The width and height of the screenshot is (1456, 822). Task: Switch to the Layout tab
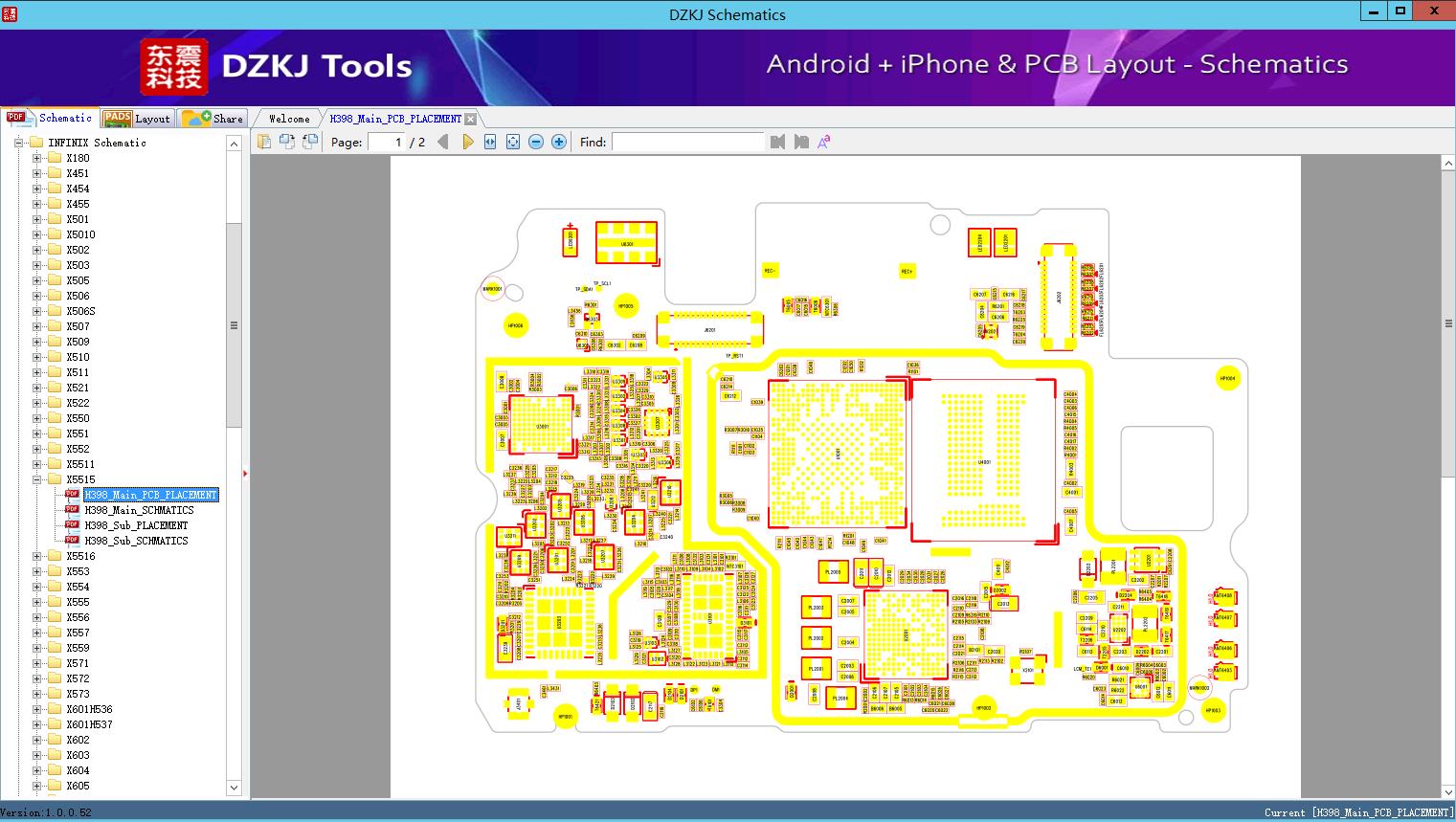click(137, 118)
